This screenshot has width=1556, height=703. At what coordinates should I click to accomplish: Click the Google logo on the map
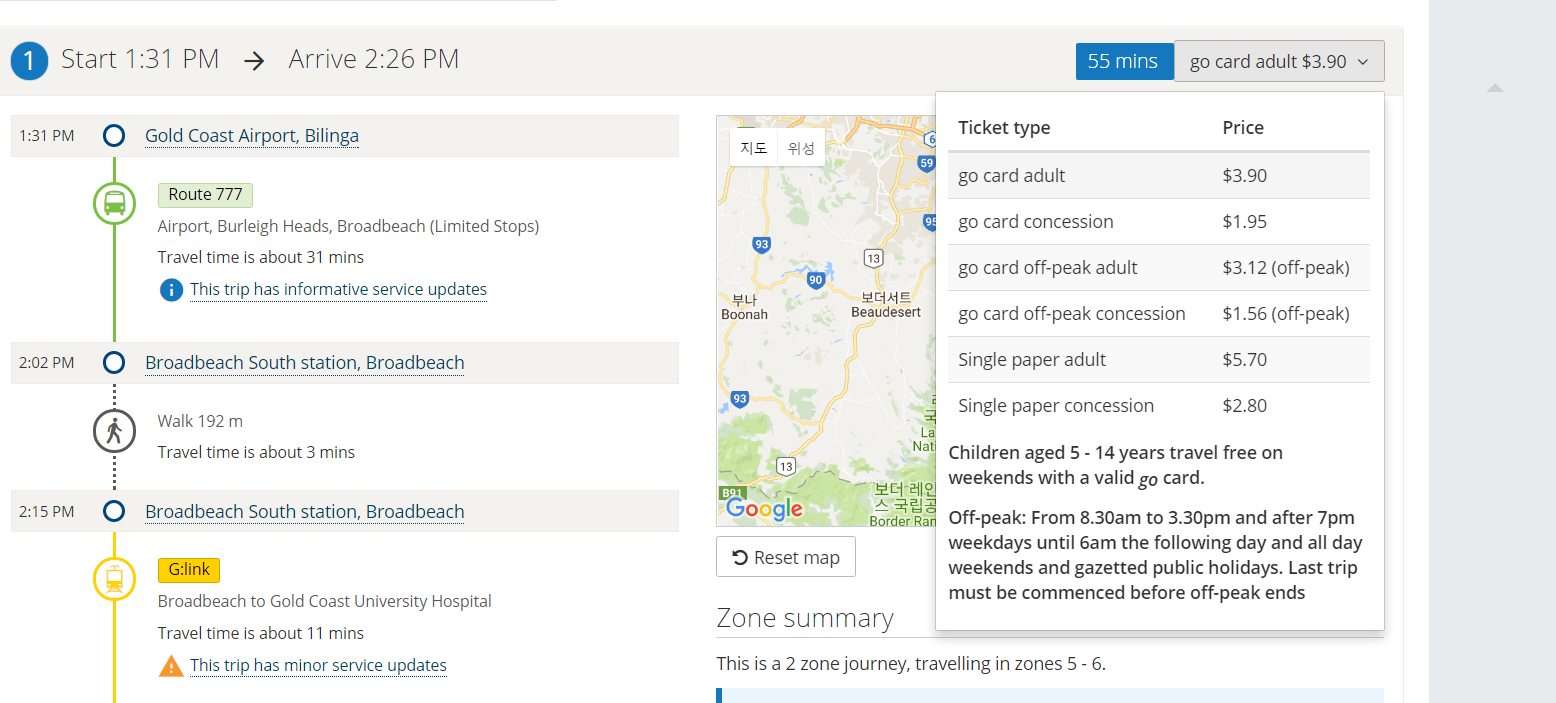765,509
